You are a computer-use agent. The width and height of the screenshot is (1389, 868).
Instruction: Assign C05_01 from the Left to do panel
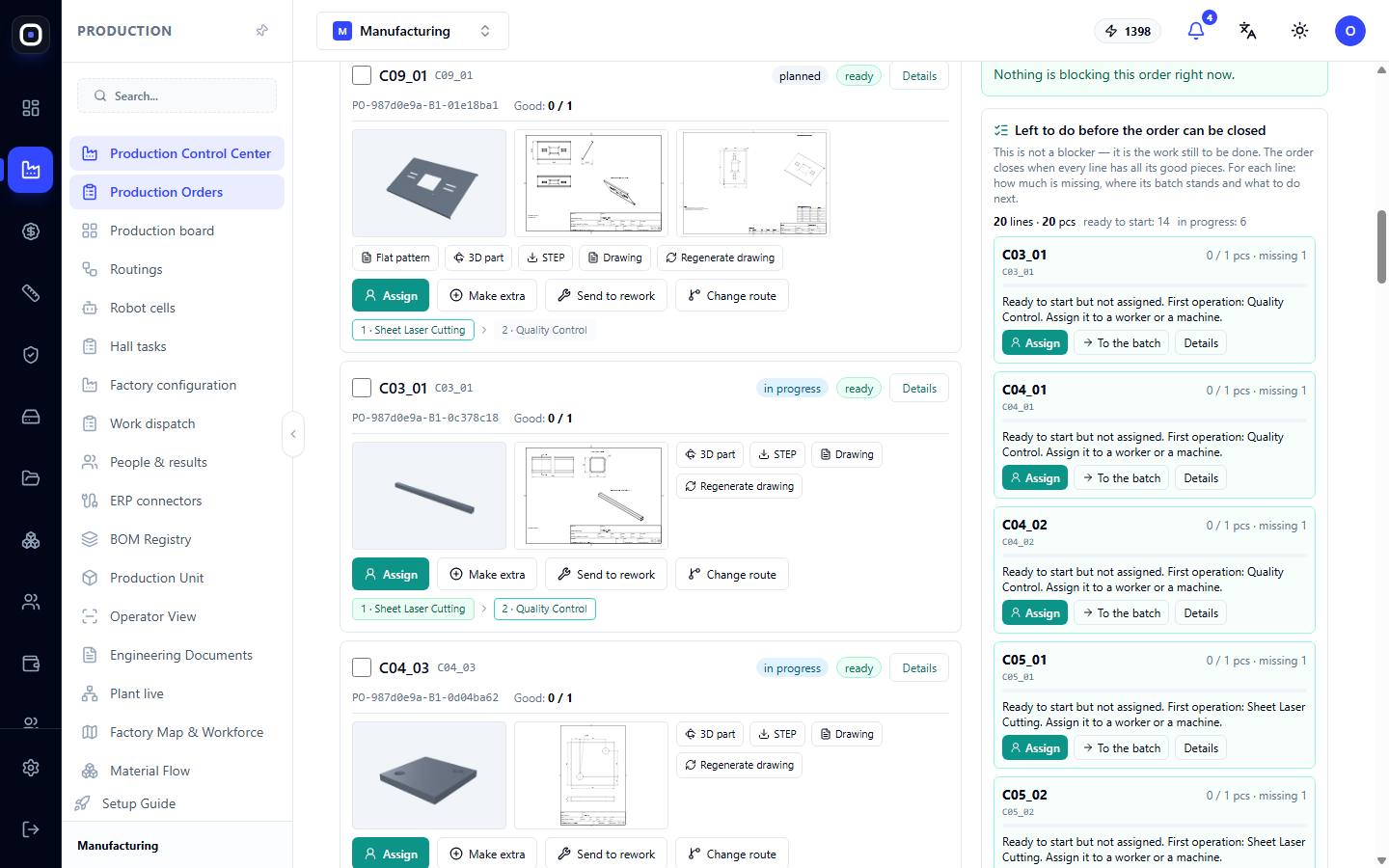[x=1035, y=748]
